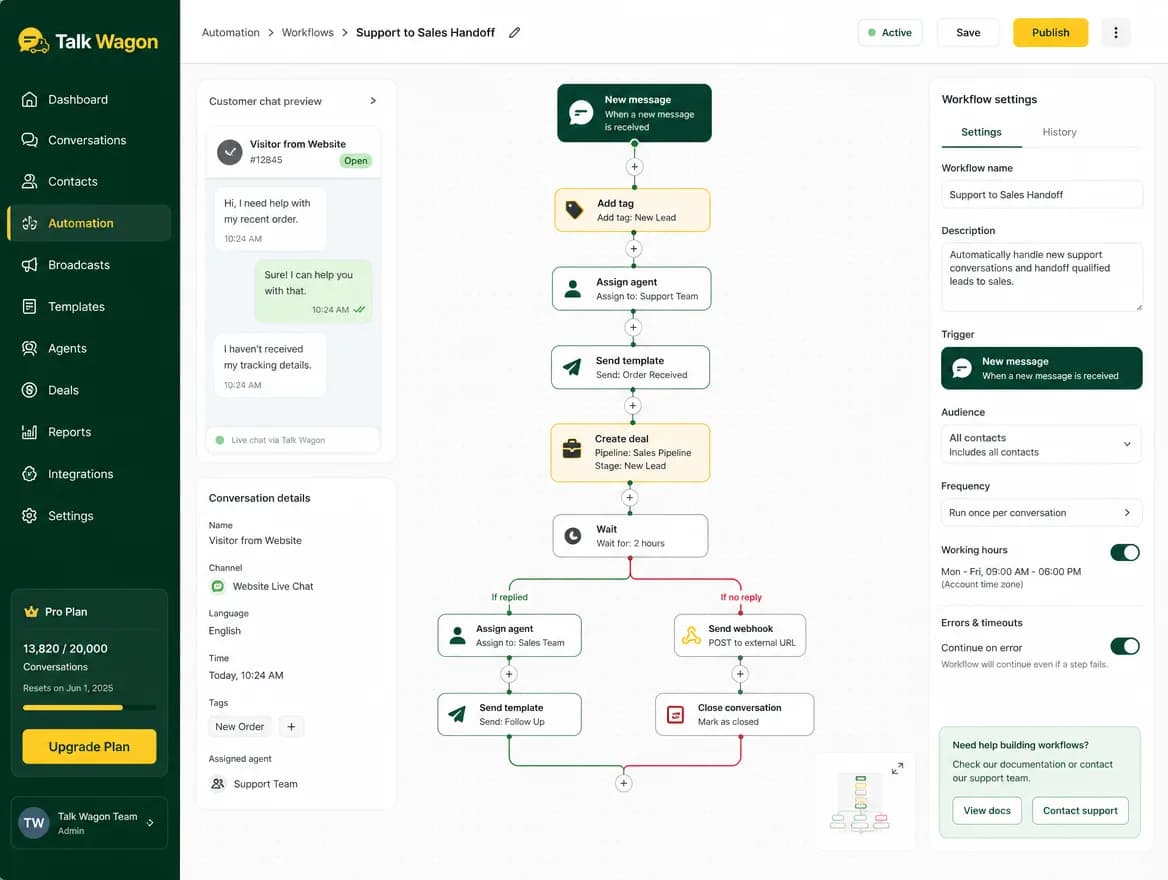Click the Trigger New message card in settings
The height and width of the screenshot is (880, 1168).
click(1041, 368)
